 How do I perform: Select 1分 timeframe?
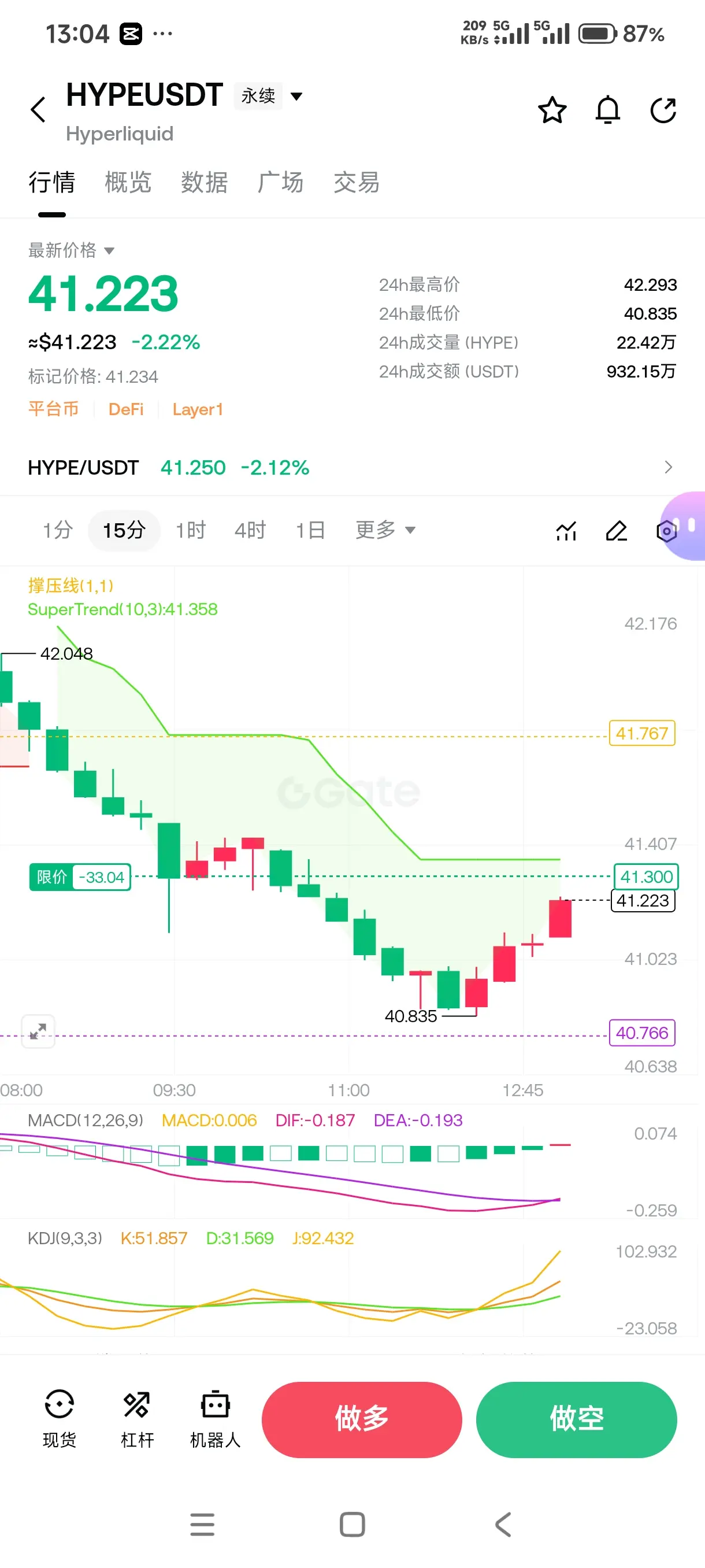tap(58, 530)
